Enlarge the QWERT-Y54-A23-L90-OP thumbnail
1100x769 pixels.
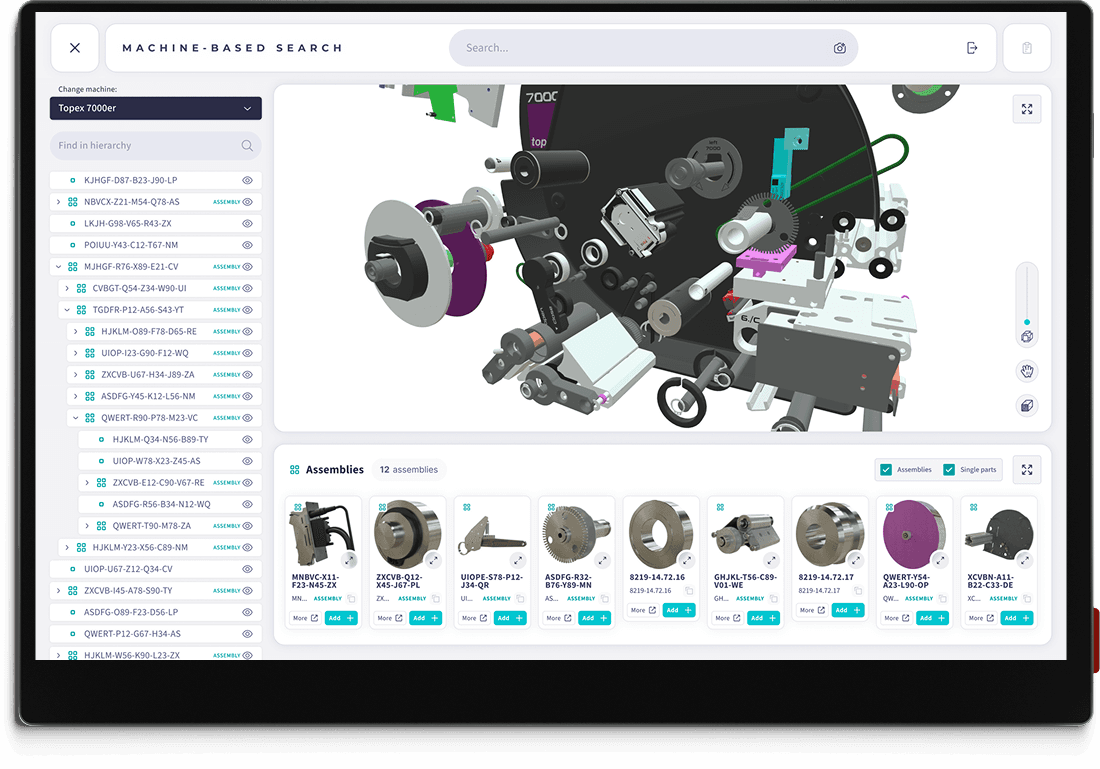click(x=940, y=560)
